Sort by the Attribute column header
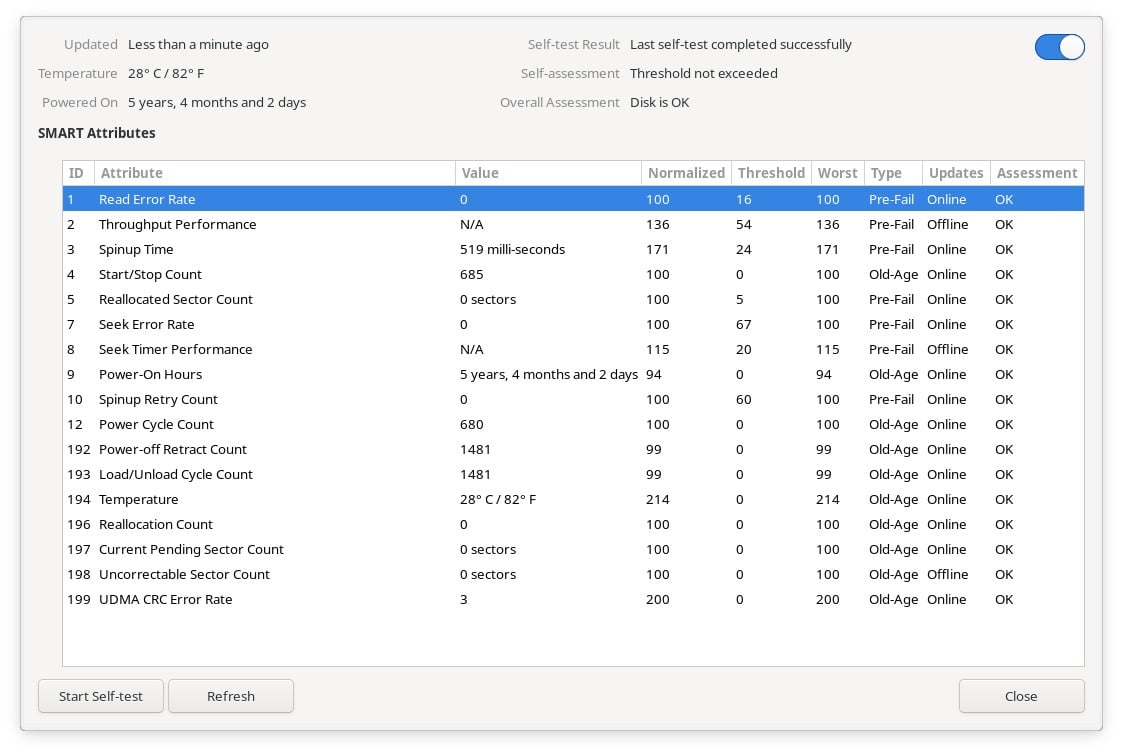 tap(274, 173)
